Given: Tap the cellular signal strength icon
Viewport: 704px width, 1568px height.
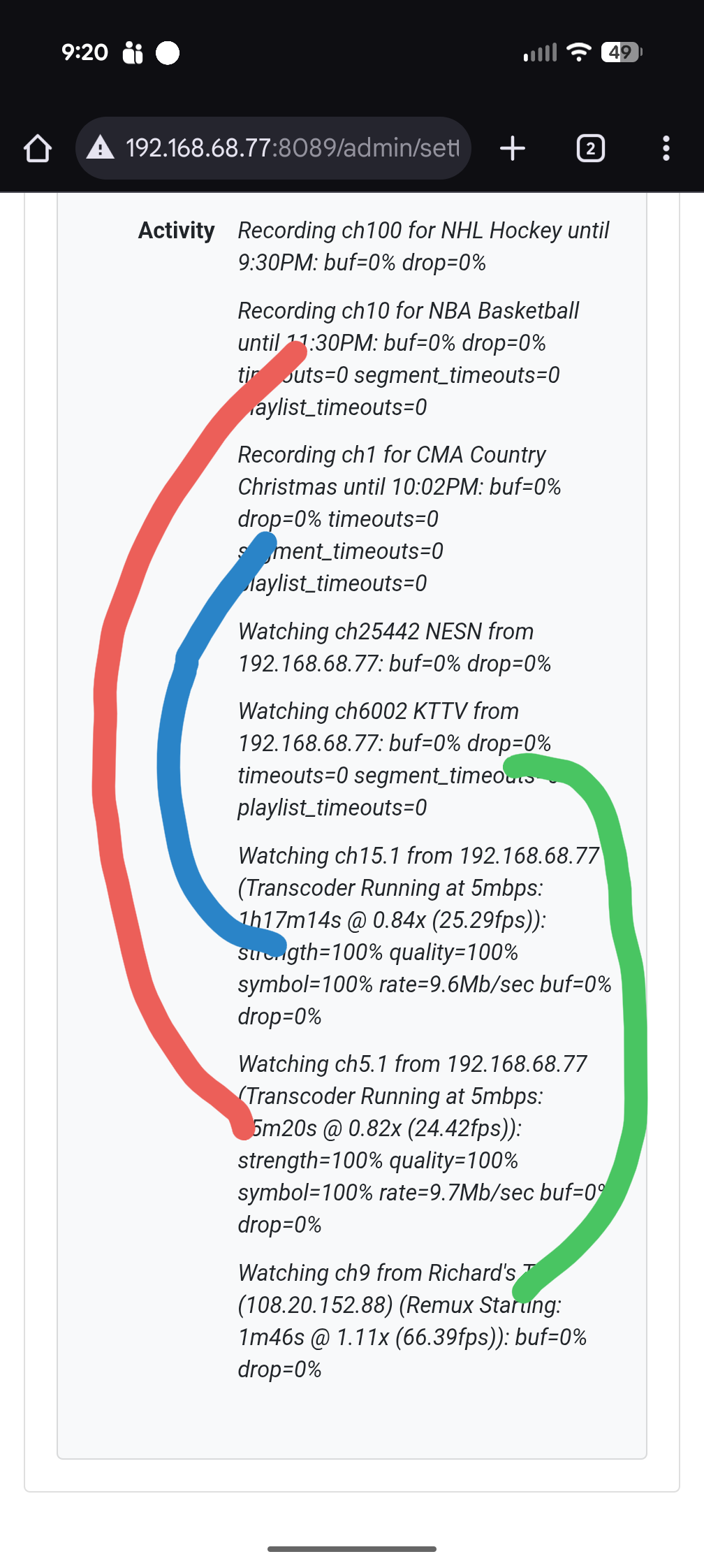Looking at the screenshot, I should (x=541, y=52).
